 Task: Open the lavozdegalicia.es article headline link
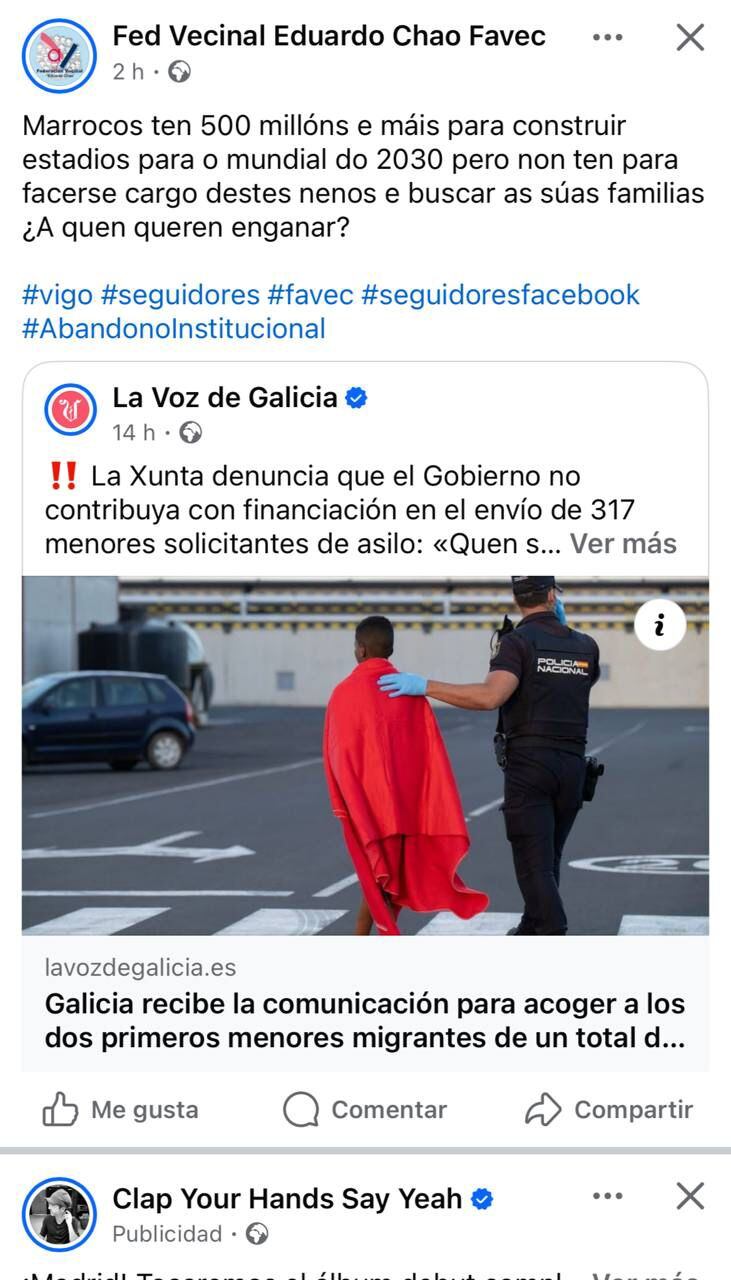365,1021
